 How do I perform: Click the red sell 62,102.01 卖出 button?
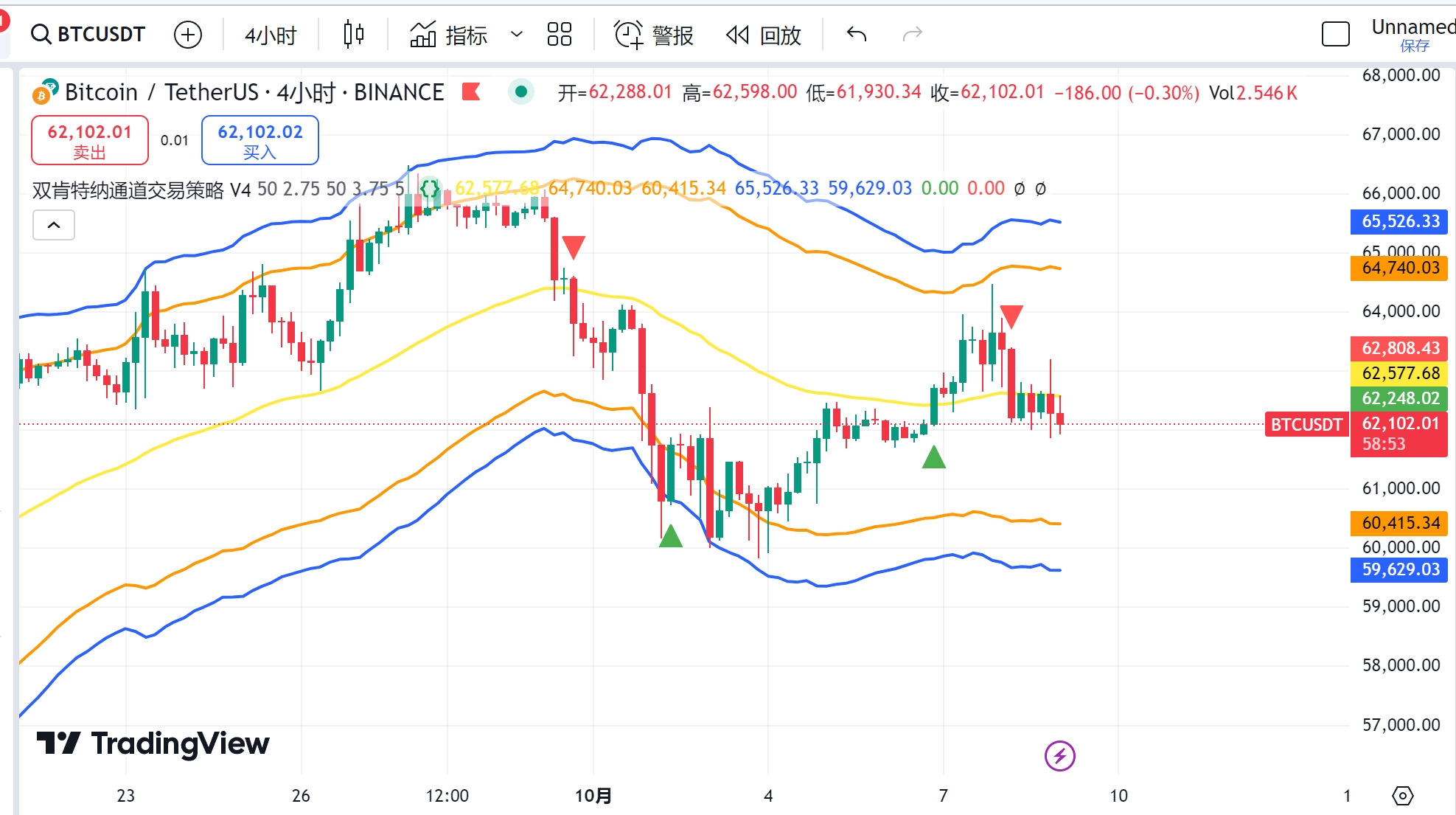point(90,140)
